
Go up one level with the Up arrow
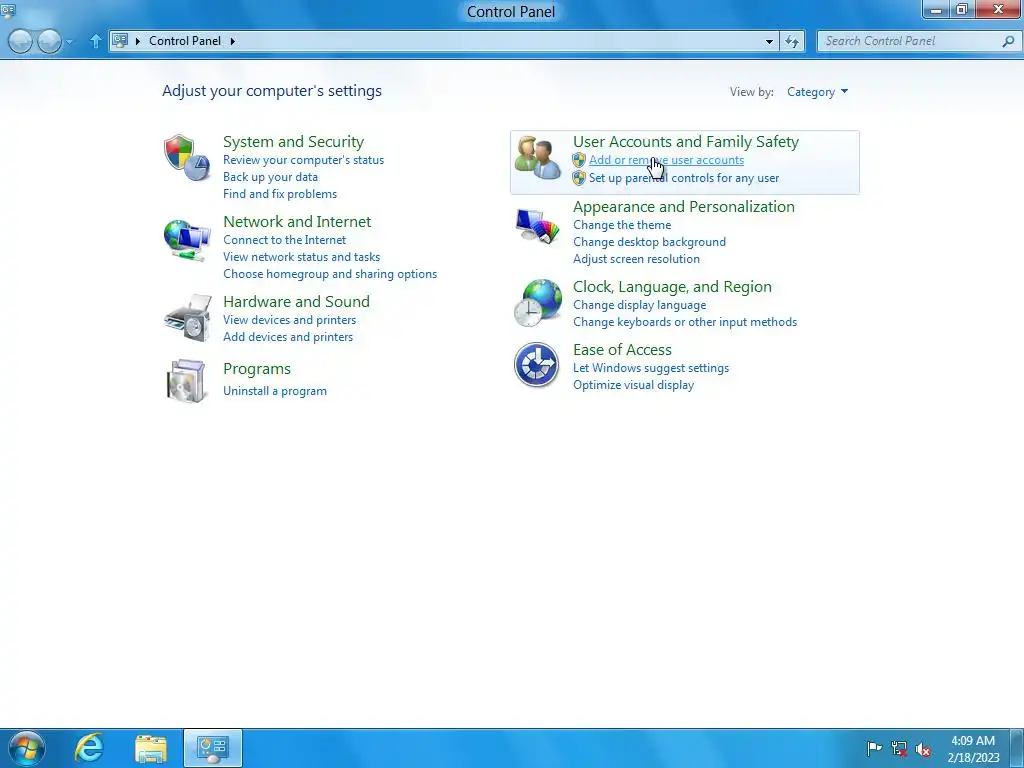point(95,41)
